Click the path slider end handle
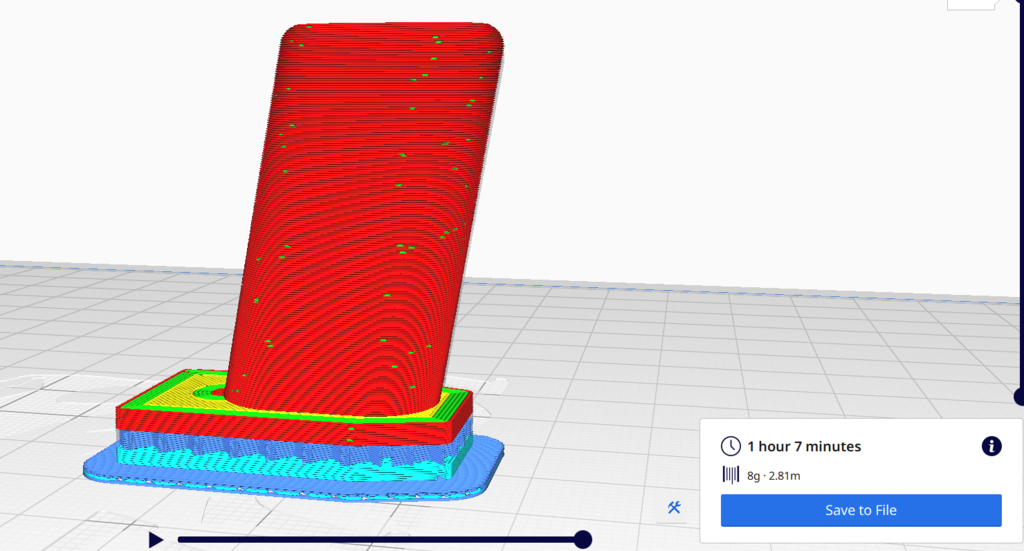 [x=583, y=540]
